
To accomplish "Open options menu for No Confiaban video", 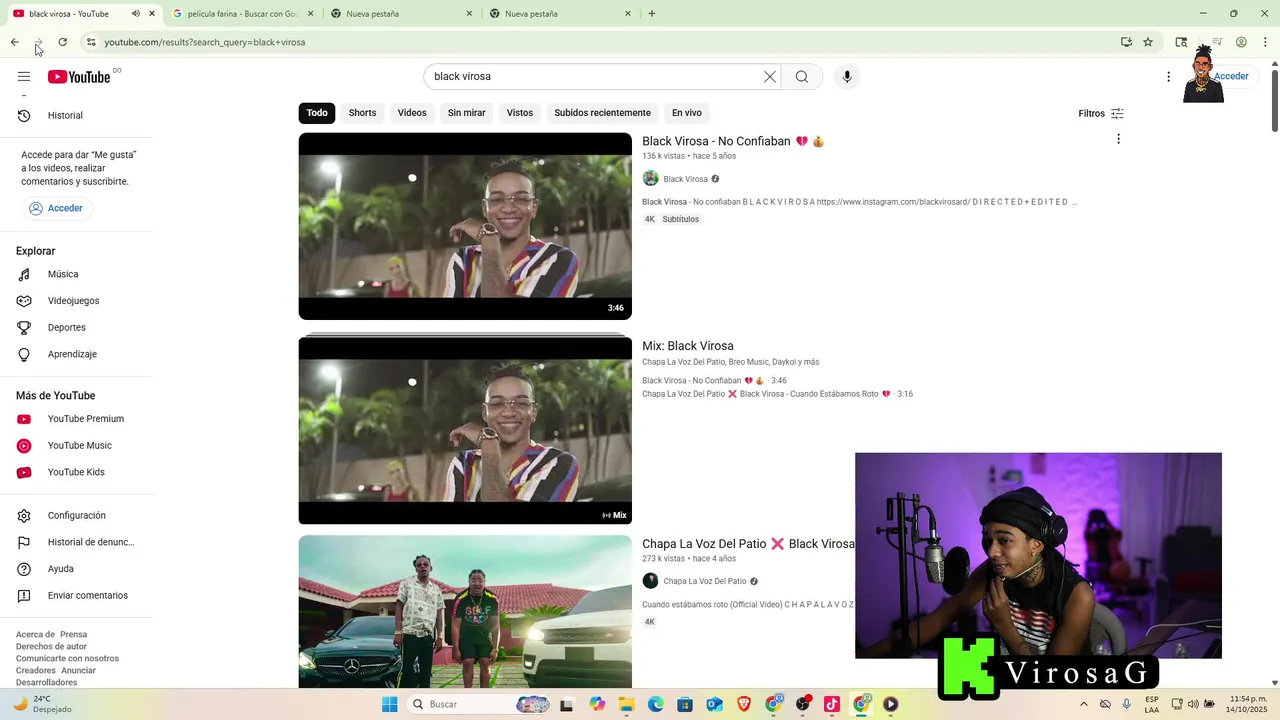I will coord(1118,139).
